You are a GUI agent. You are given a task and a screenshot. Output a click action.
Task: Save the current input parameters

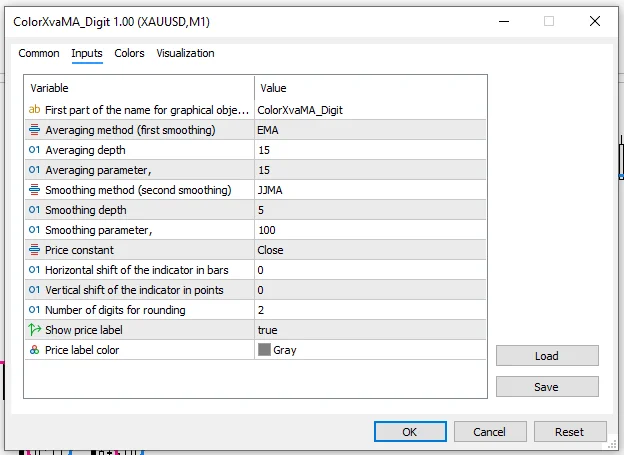(x=547, y=387)
